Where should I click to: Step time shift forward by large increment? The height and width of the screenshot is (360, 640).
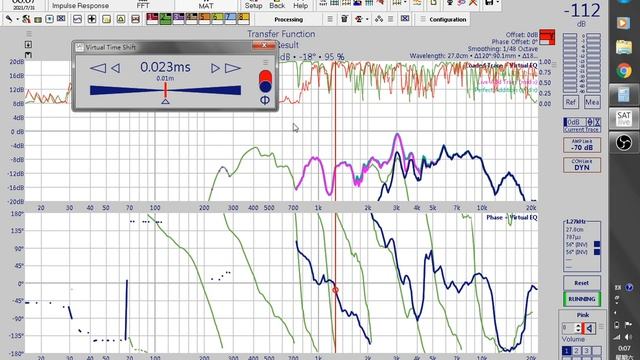click(233, 68)
